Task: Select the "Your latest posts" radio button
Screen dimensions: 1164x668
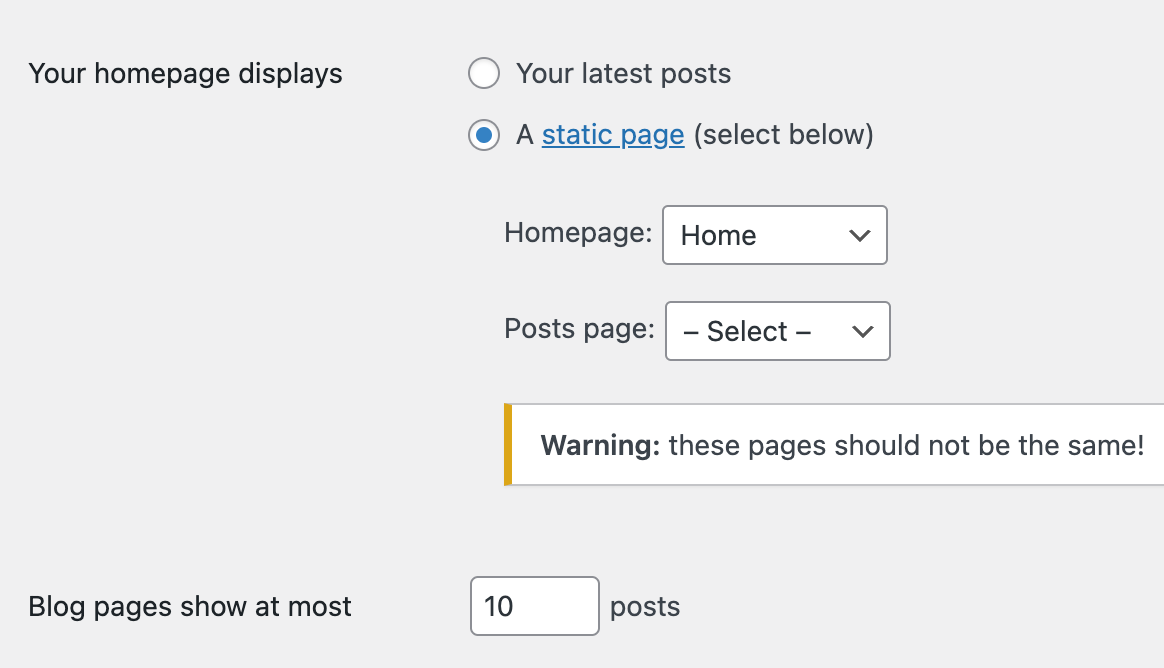Action: point(484,74)
